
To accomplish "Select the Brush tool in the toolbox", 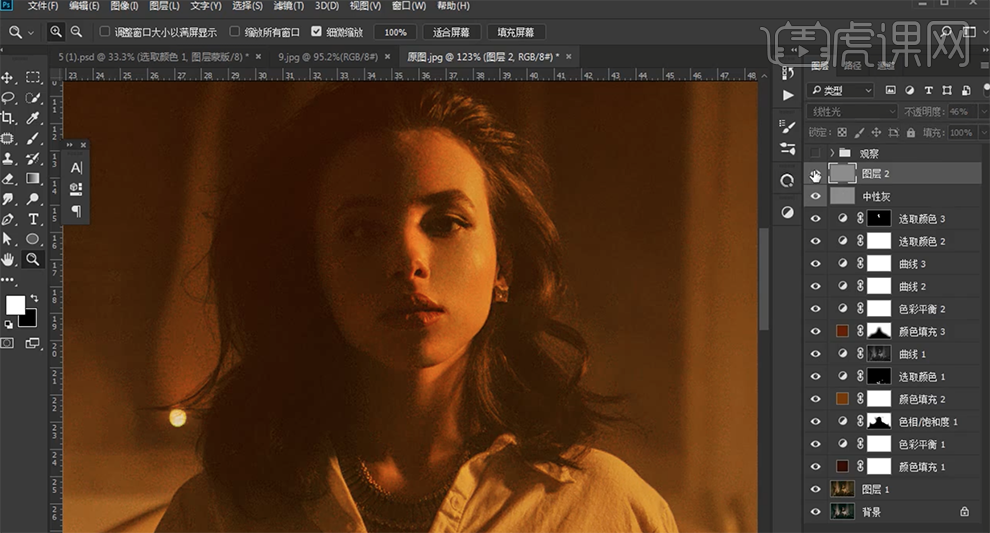I will 33,138.
